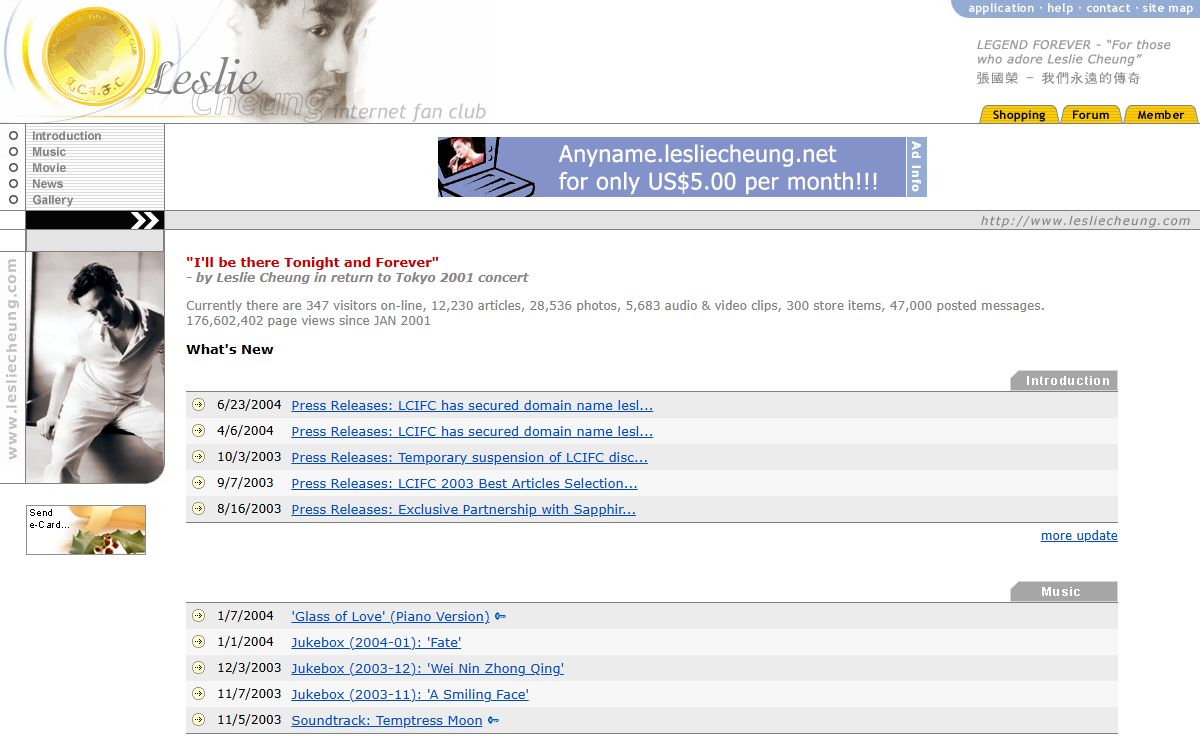Open the Anyname.lesliecheung.net banner ad
The height and width of the screenshot is (740, 1200).
coord(672,167)
